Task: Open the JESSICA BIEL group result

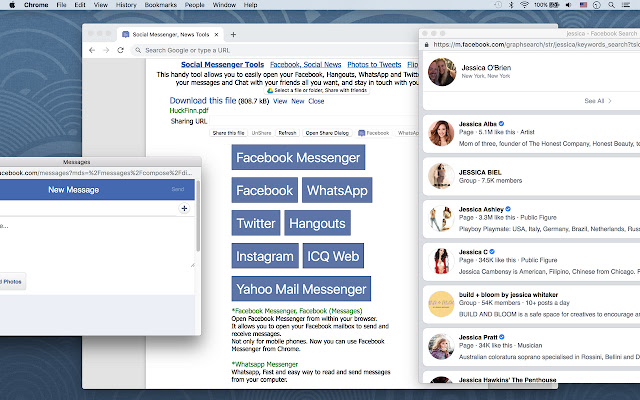Action: pos(531,176)
